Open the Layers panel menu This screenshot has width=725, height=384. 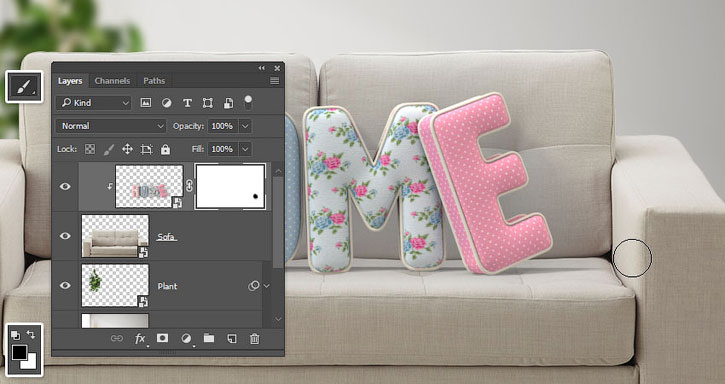[275, 81]
